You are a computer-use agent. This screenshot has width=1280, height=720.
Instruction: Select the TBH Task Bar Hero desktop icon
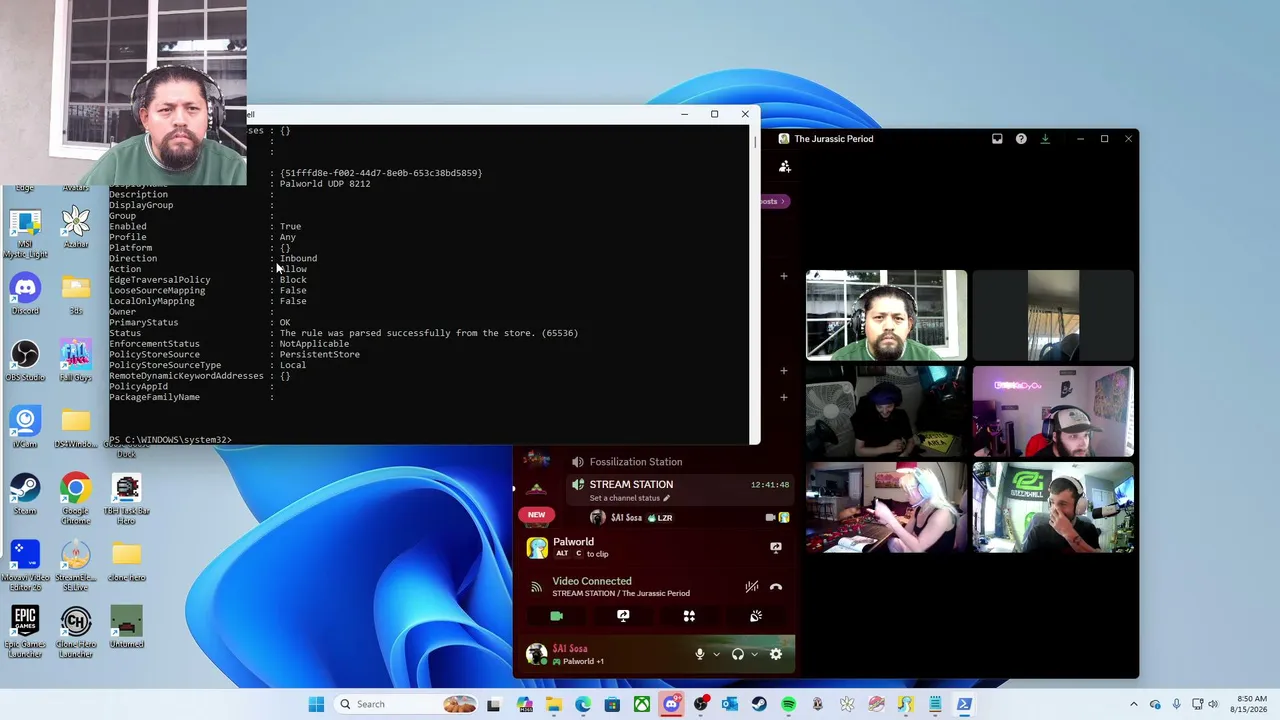coord(126,499)
